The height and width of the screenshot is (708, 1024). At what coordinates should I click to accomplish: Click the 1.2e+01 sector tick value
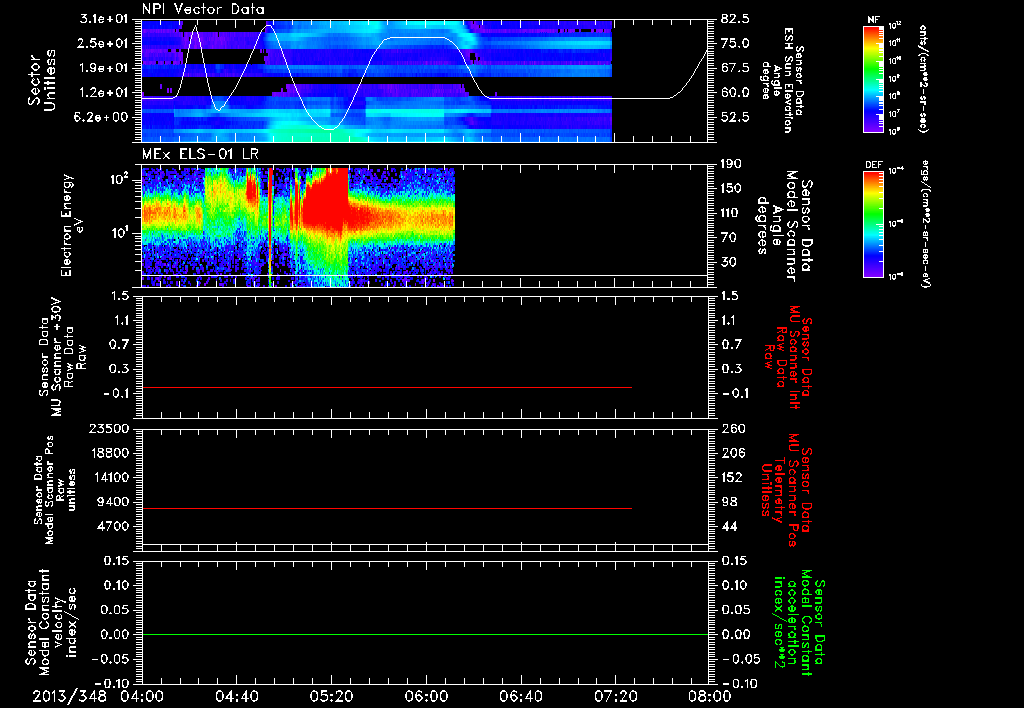pyautogui.click(x=104, y=93)
